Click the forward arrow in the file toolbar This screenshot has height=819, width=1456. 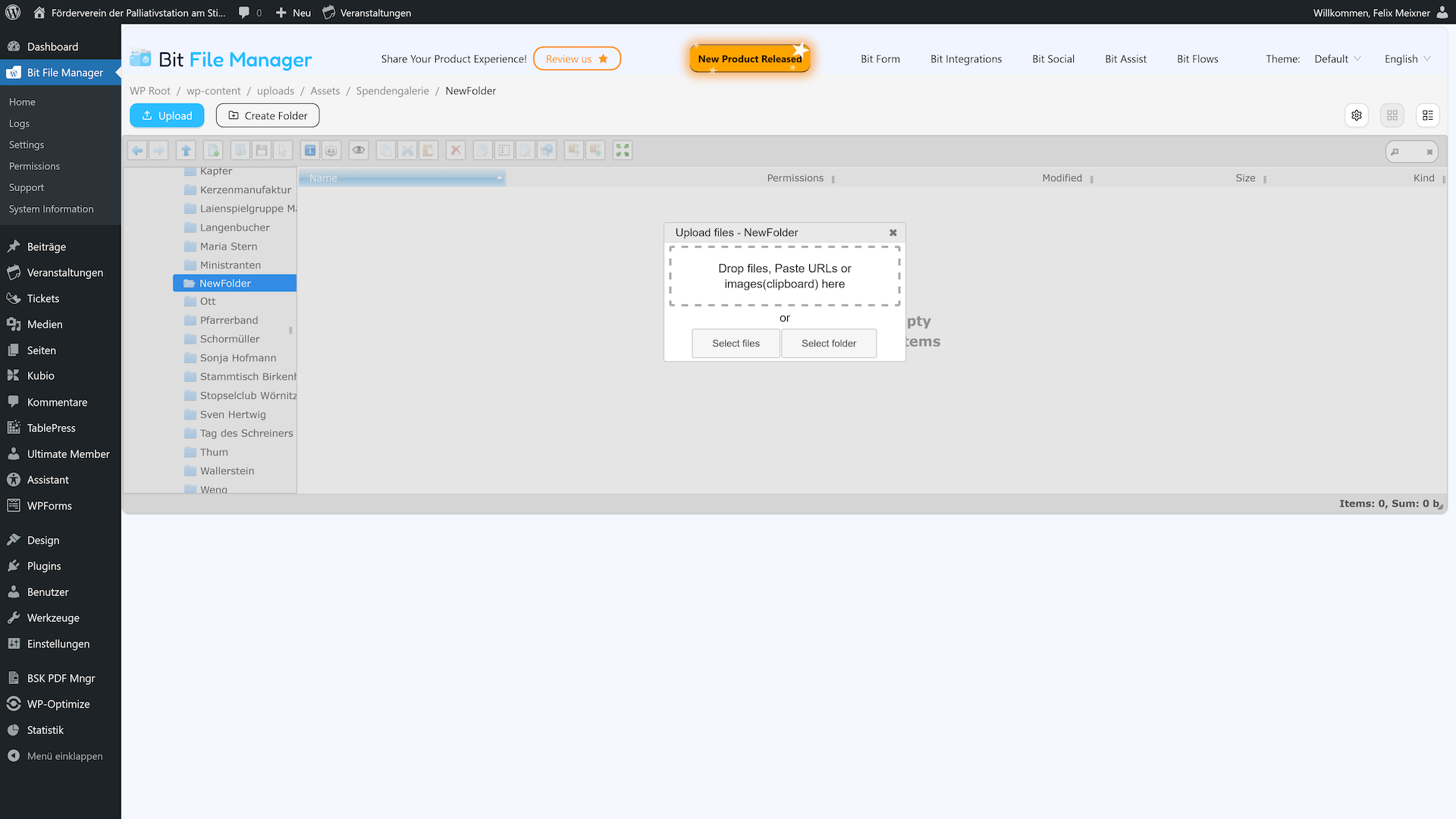[158, 150]
